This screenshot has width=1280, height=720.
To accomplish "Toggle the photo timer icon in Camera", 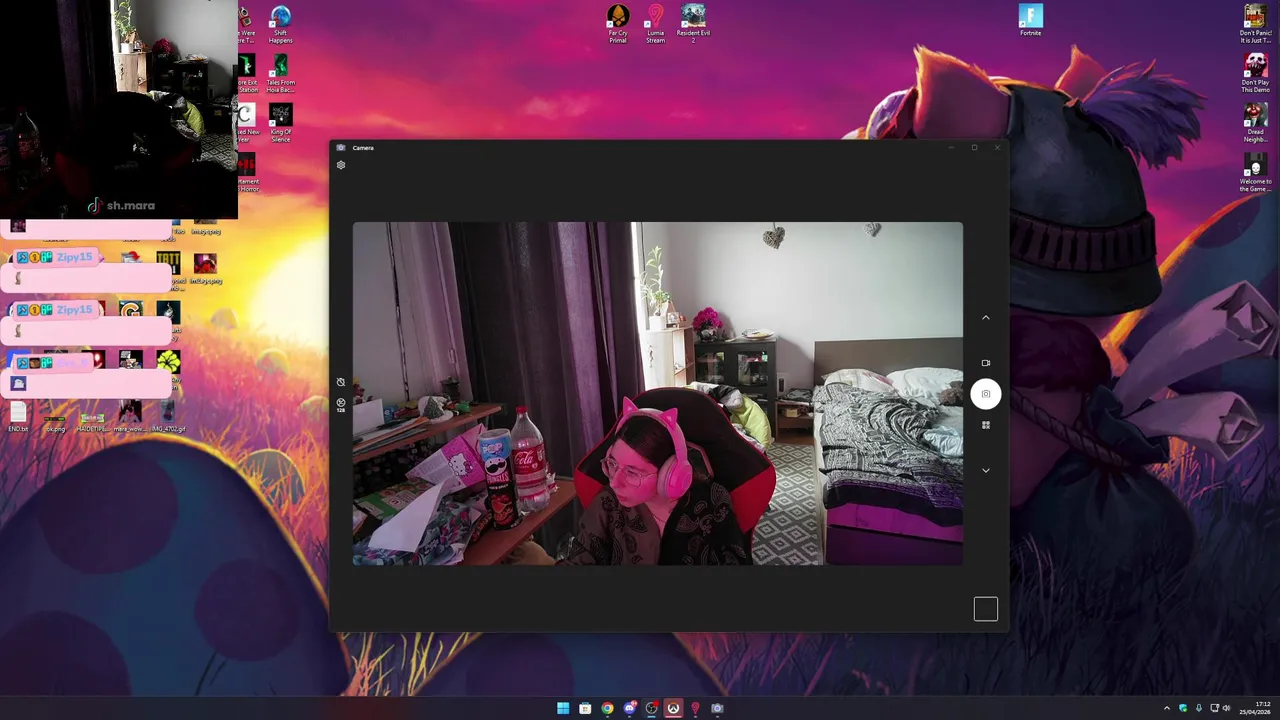I will 341,382.
